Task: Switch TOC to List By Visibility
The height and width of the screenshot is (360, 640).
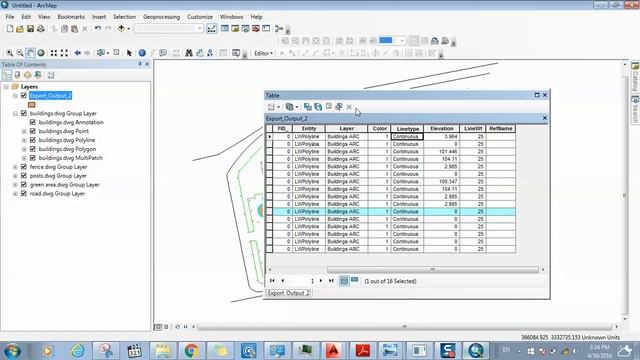Action: pyautogui.click(x=27, y=75)
